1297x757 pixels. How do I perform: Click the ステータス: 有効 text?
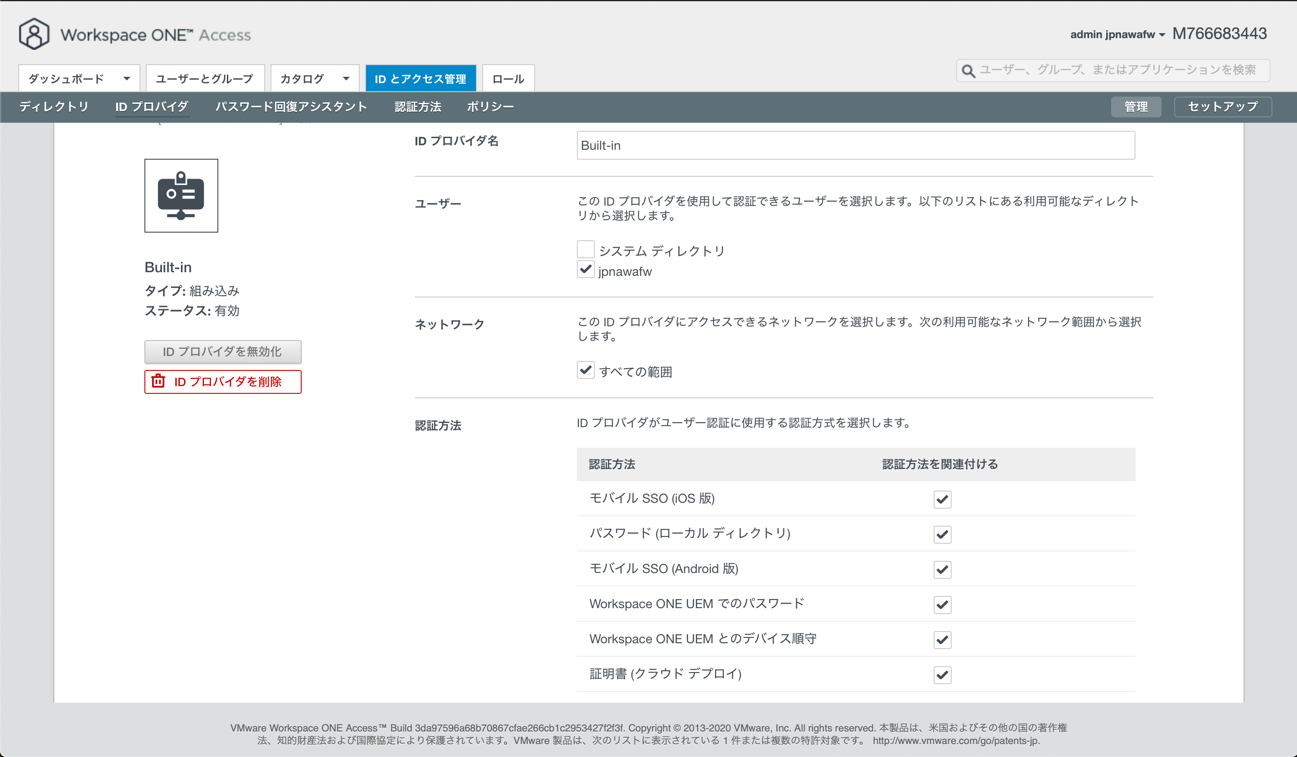[x=192, y=311]
